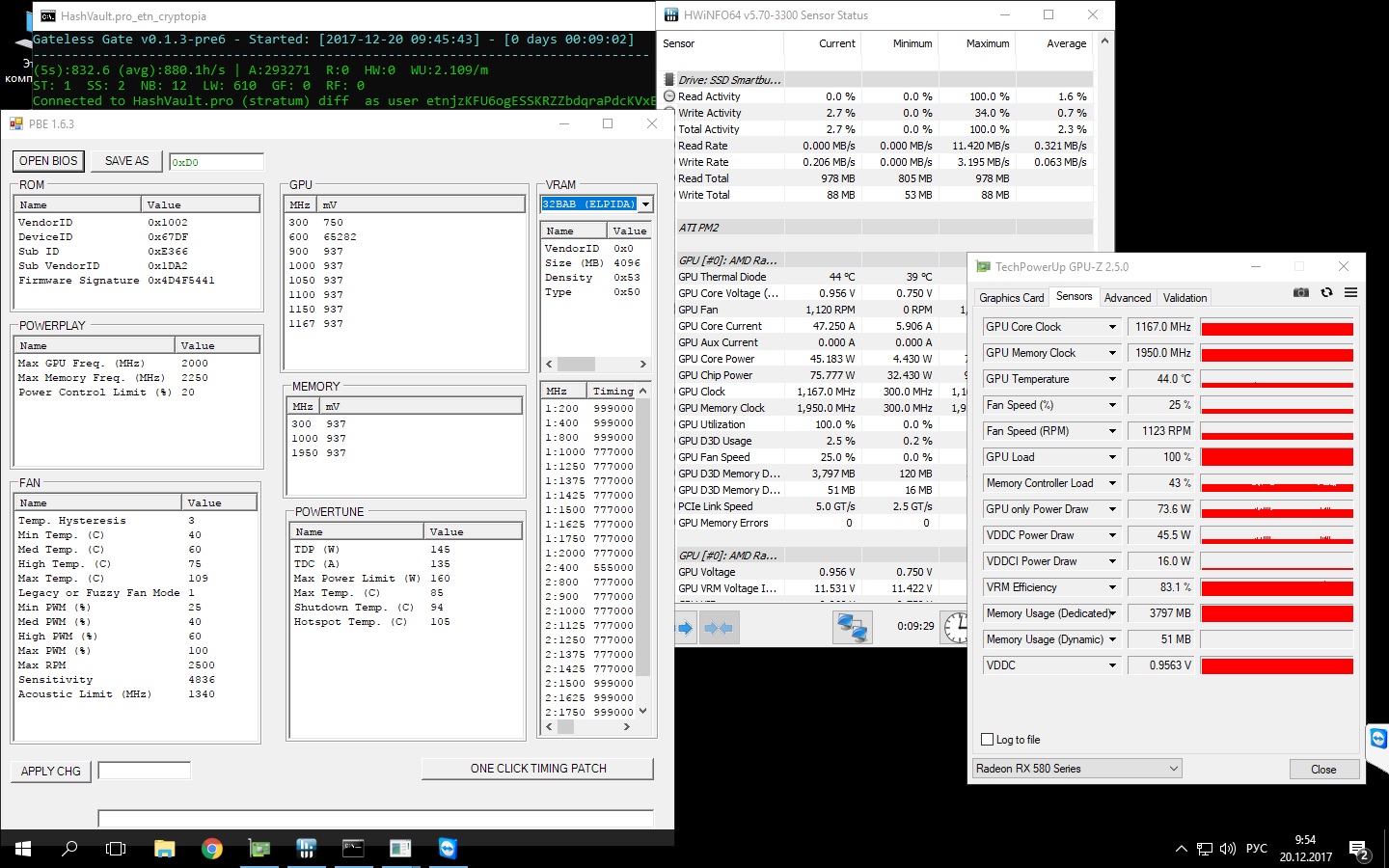Click the HWiNFO expand-columns right arrow button

(x=685, y=628)
